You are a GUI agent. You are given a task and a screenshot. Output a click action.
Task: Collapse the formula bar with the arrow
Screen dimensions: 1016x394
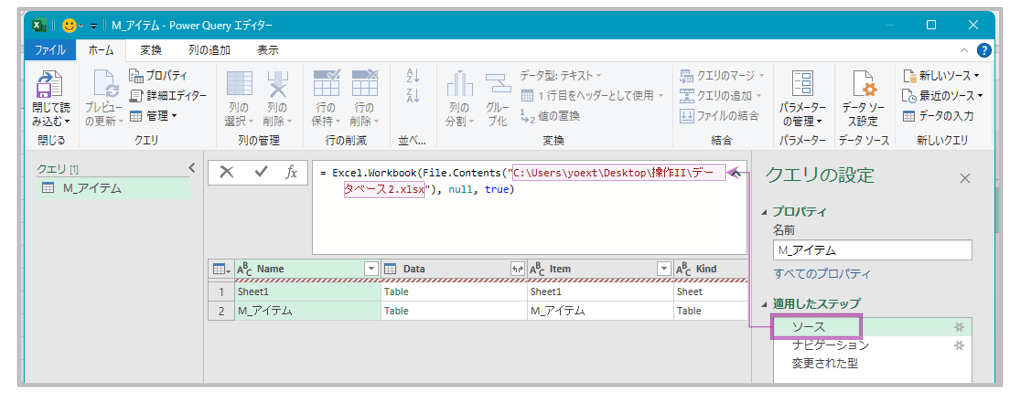coord(735,173)
